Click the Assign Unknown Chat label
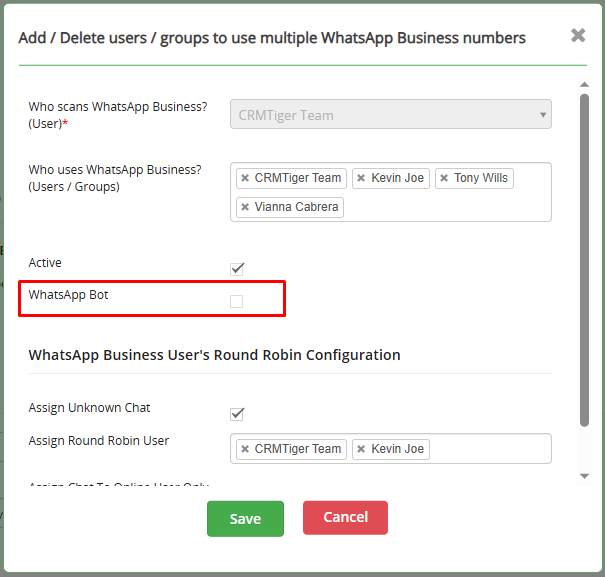605x577 pixels. 89,408
